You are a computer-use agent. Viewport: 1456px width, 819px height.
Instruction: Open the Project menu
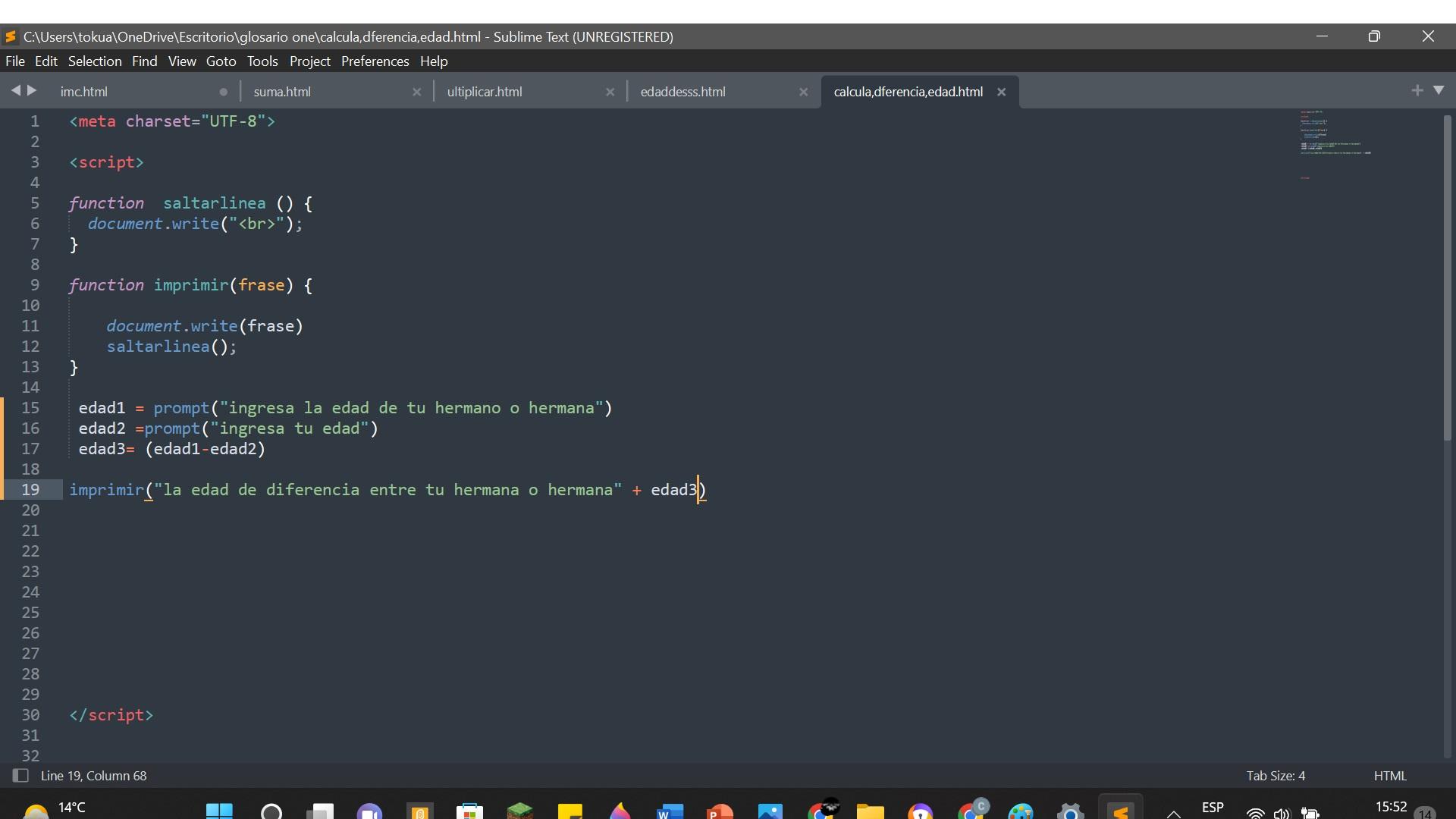[310, 61]
